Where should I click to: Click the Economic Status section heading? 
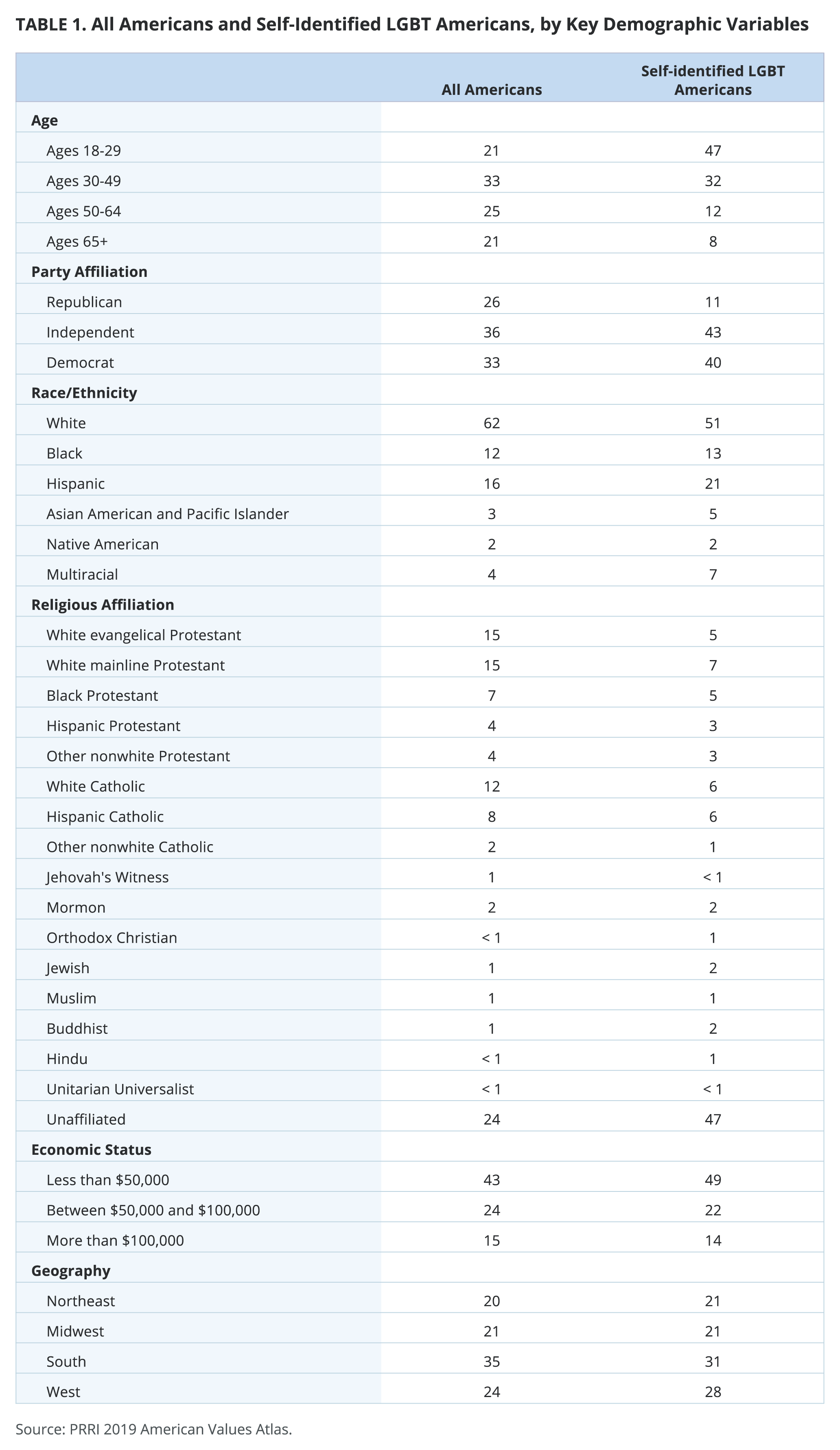point(91,1149)
